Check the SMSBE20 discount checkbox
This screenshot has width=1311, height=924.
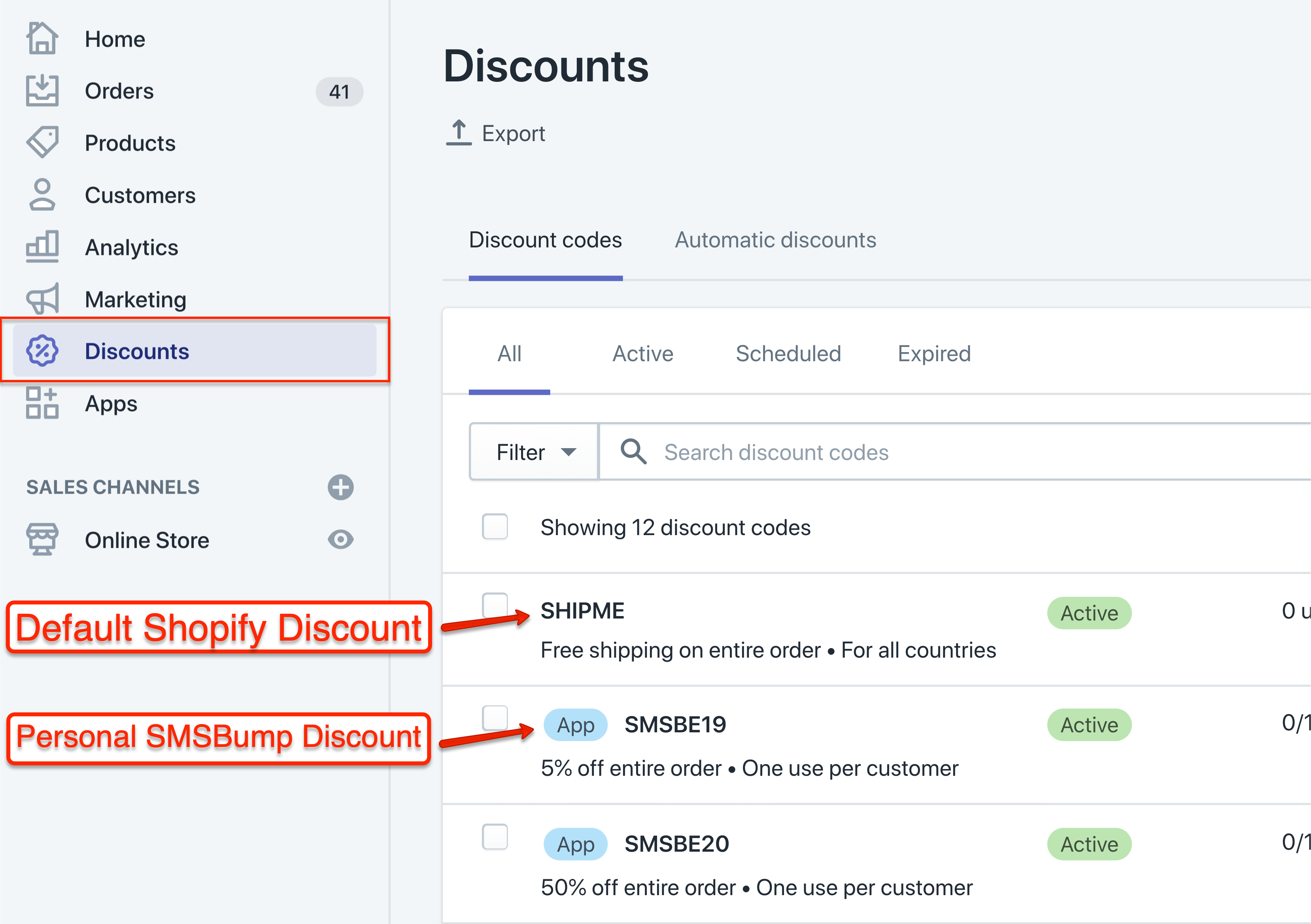(495, 837)
